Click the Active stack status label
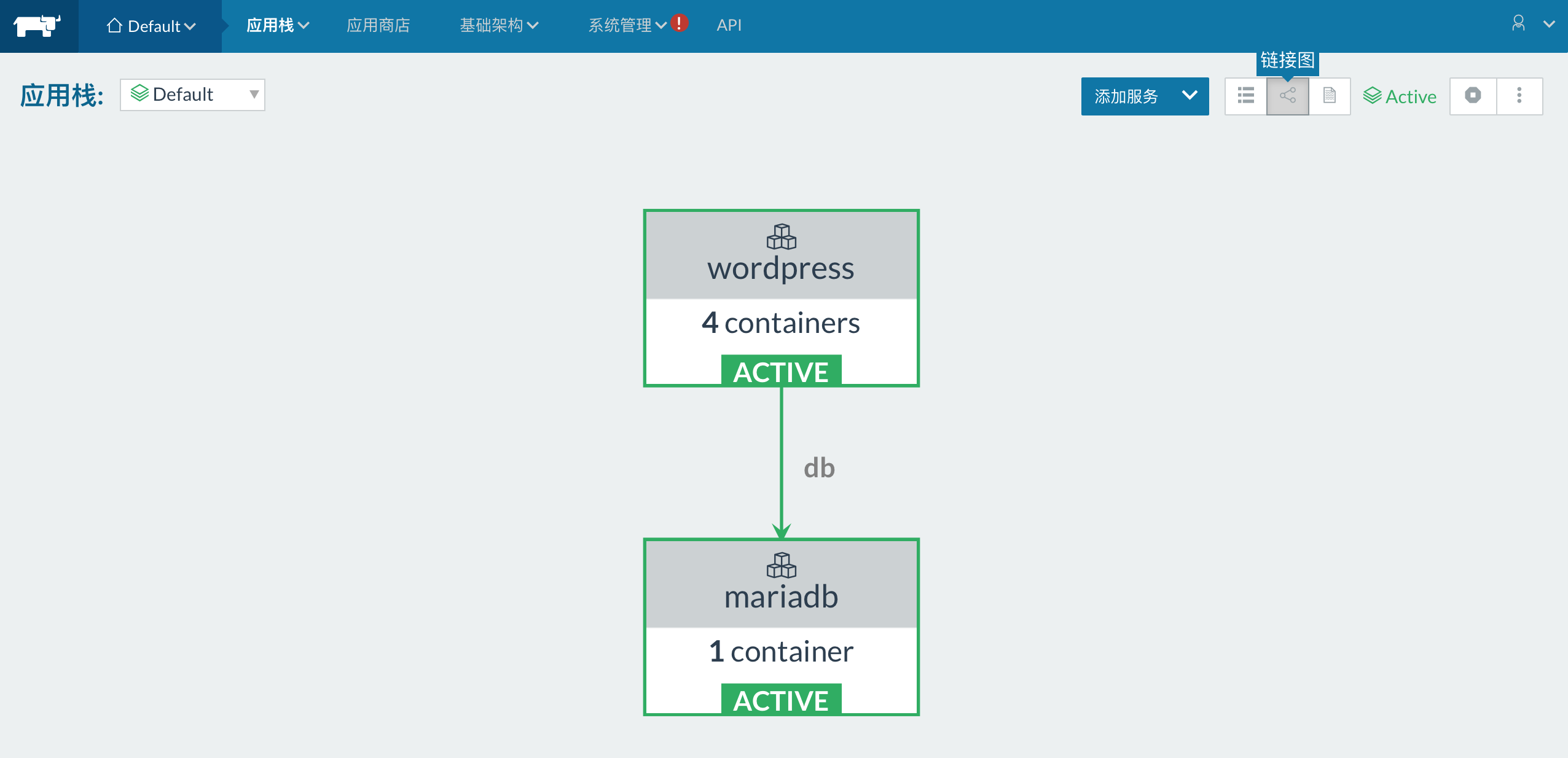The width and height of the screenshot is (1568, 758). [1400, 96]
